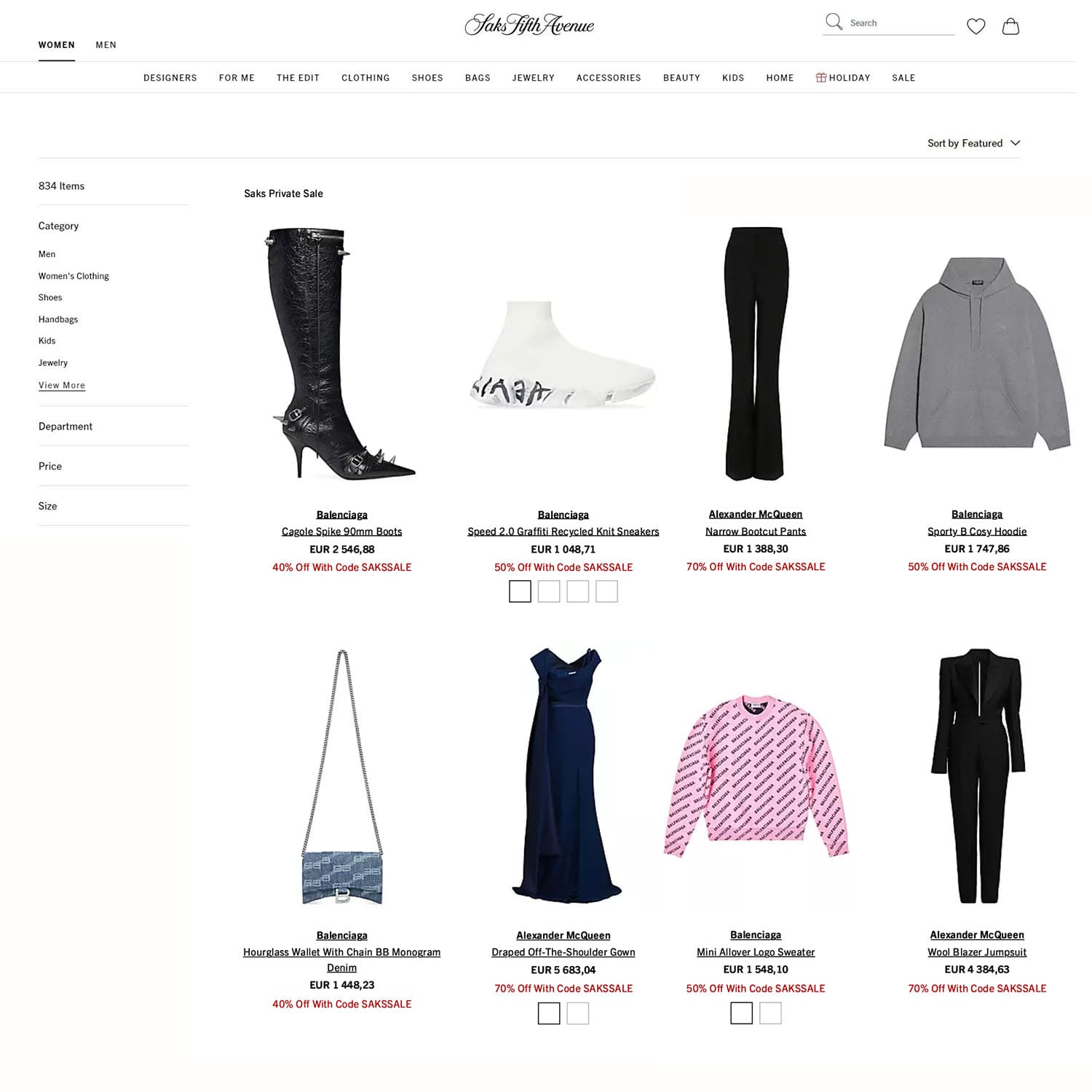Open the Sort by Featured dropdown
The image size is (1092, 1092).
[973, 143]
